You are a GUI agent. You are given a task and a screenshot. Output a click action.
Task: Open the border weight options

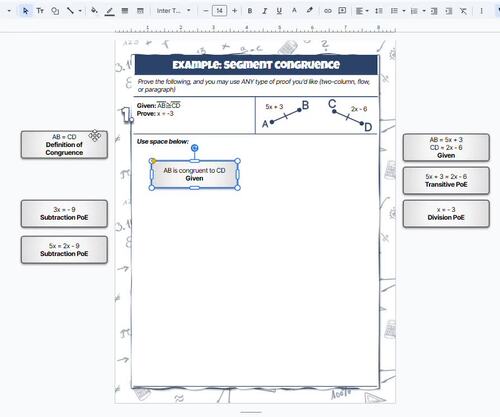tap(125, 11)
